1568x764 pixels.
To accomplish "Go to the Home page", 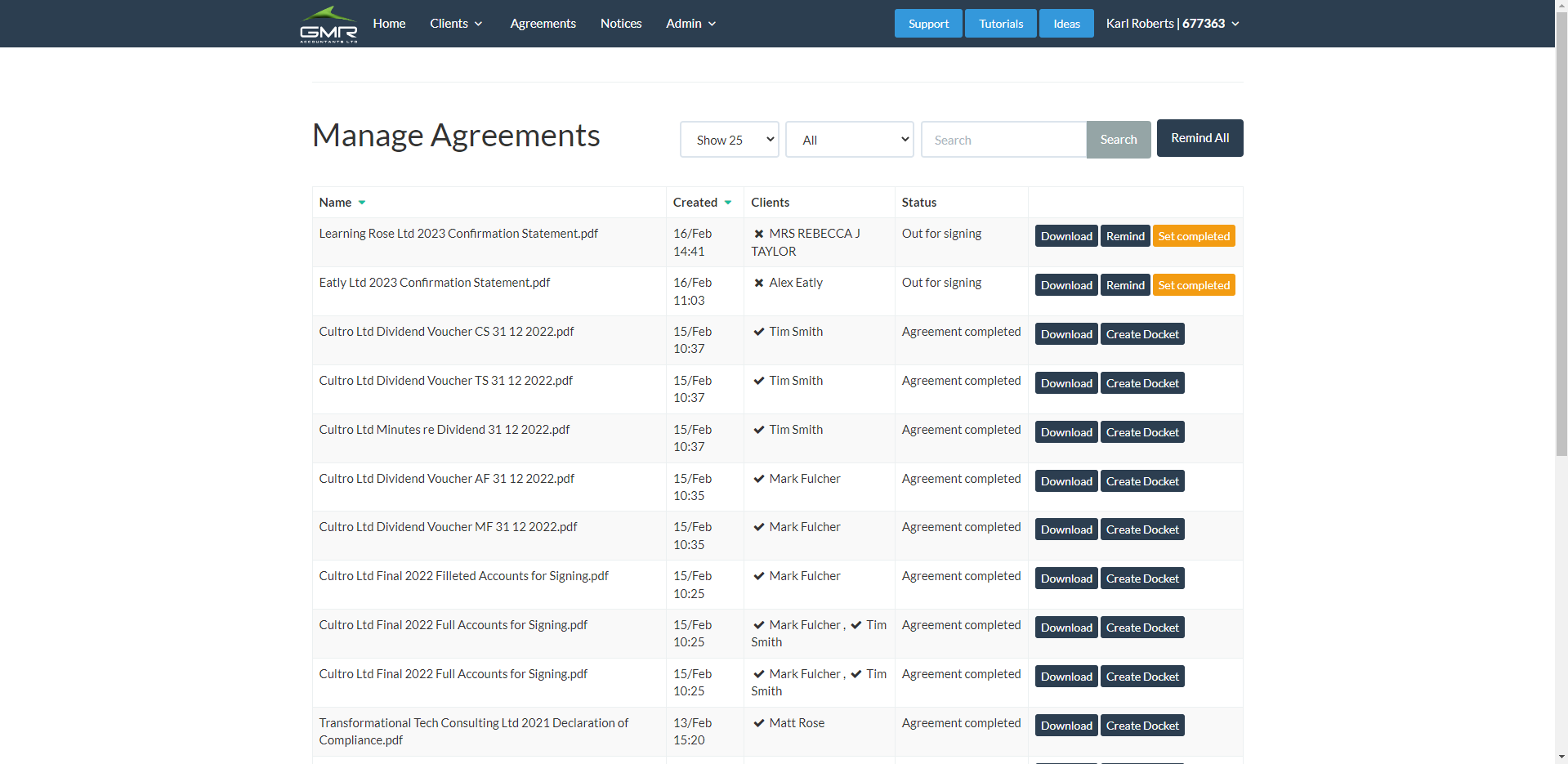I will click(389, 24).
